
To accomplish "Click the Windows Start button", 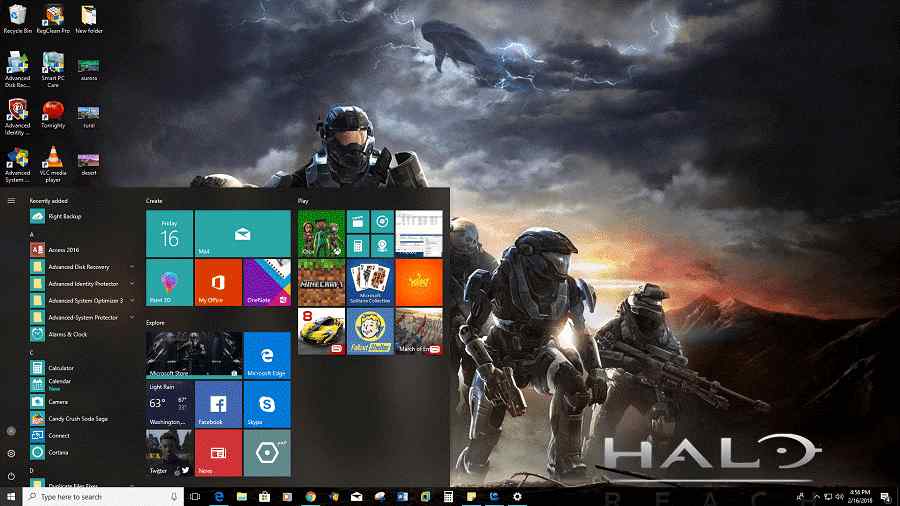I will click(x=11, y=497).
